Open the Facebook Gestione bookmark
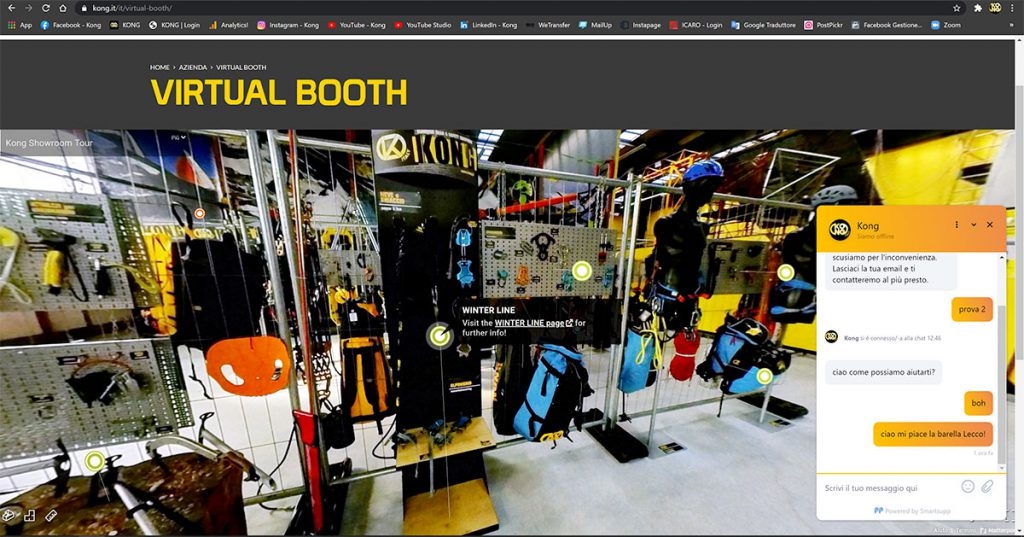The height and width of the screenshot is (537, 1024). click(x=887, y=25)
